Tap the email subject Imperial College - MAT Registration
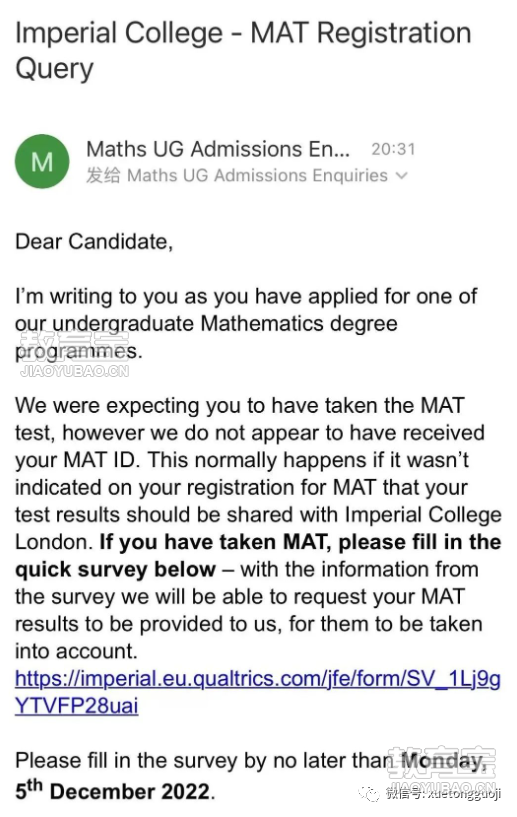 pyautogui.click(x=243, y=33)
